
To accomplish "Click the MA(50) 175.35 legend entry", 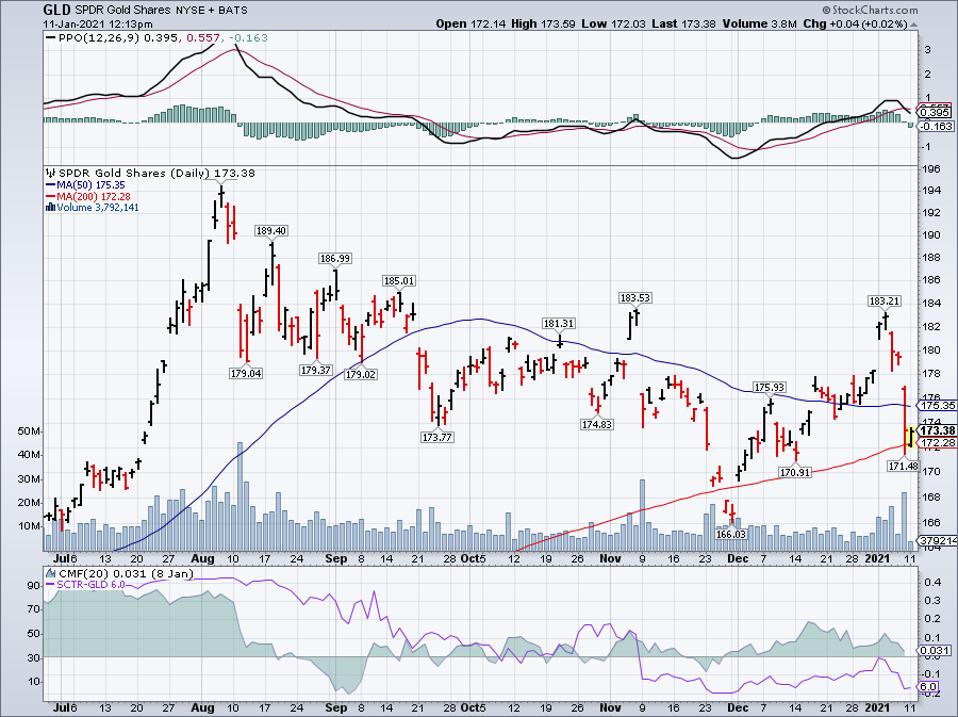I will 86,185.
